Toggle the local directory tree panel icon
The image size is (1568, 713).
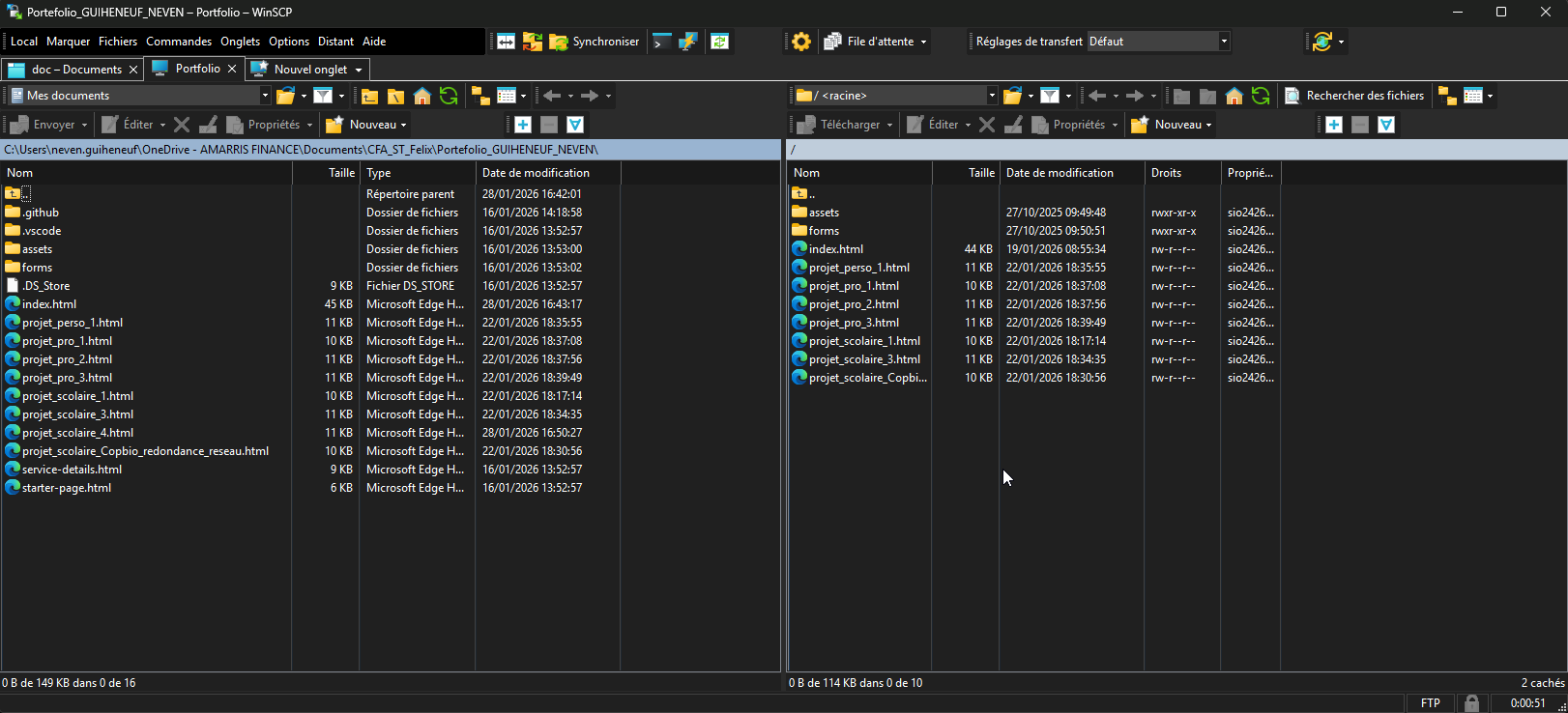[x=480, y=96]
